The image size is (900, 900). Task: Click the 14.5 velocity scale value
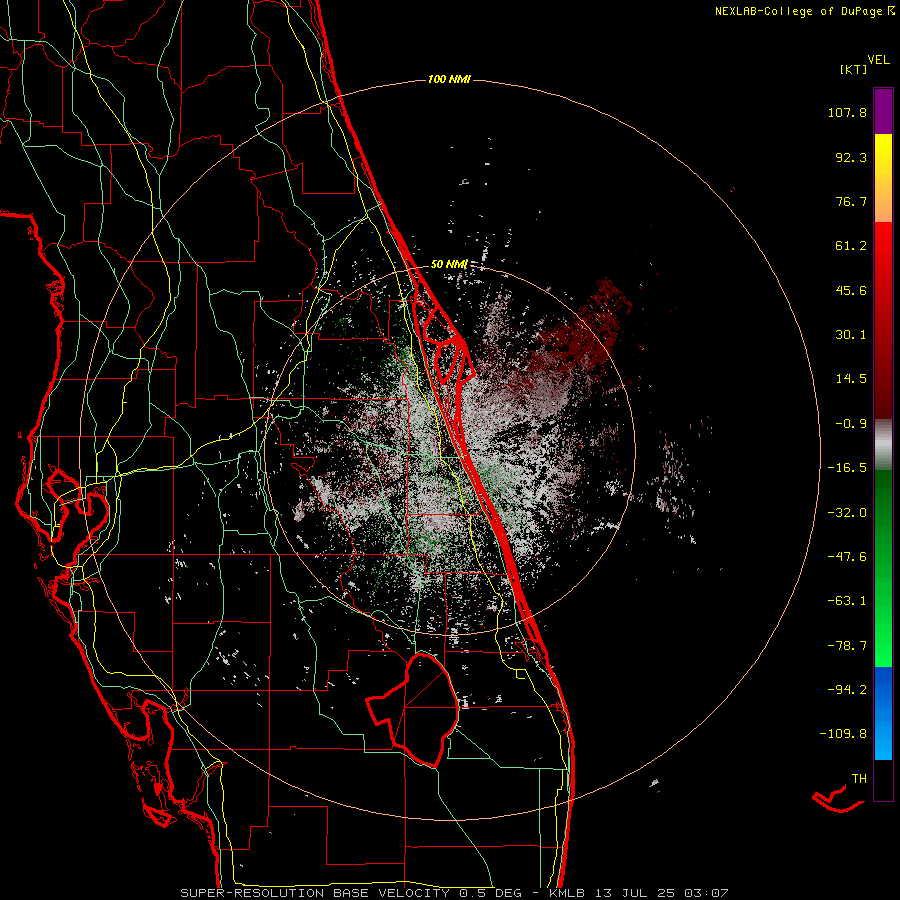[851, 379]
